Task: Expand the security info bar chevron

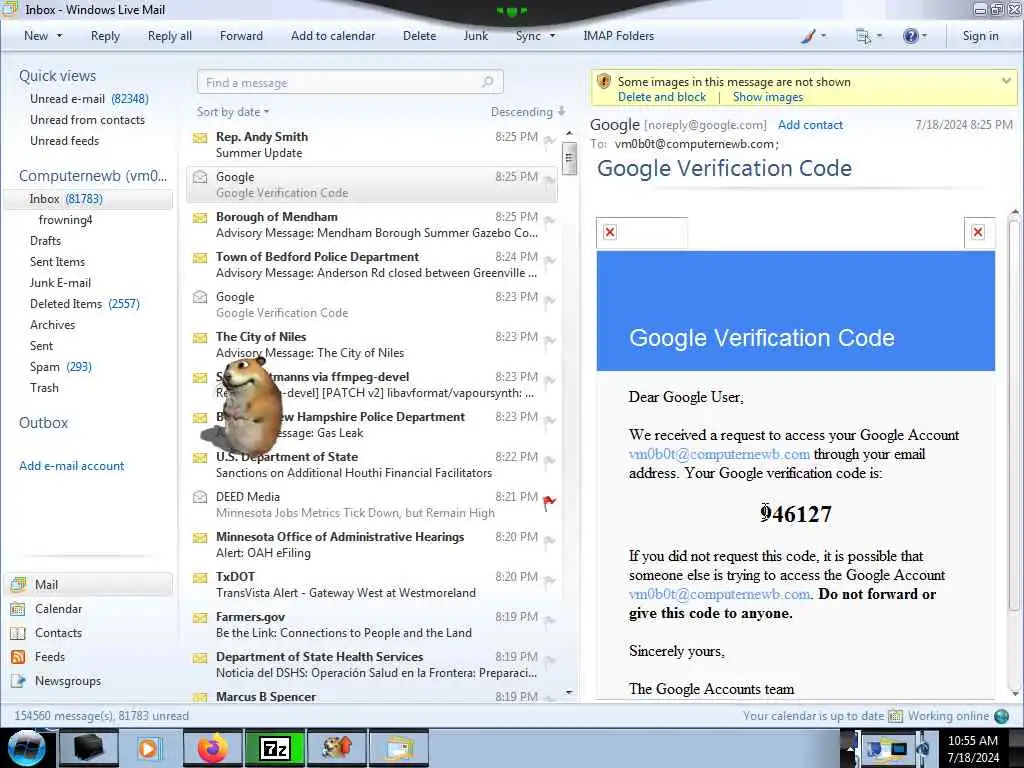Action: point(1006,81)
